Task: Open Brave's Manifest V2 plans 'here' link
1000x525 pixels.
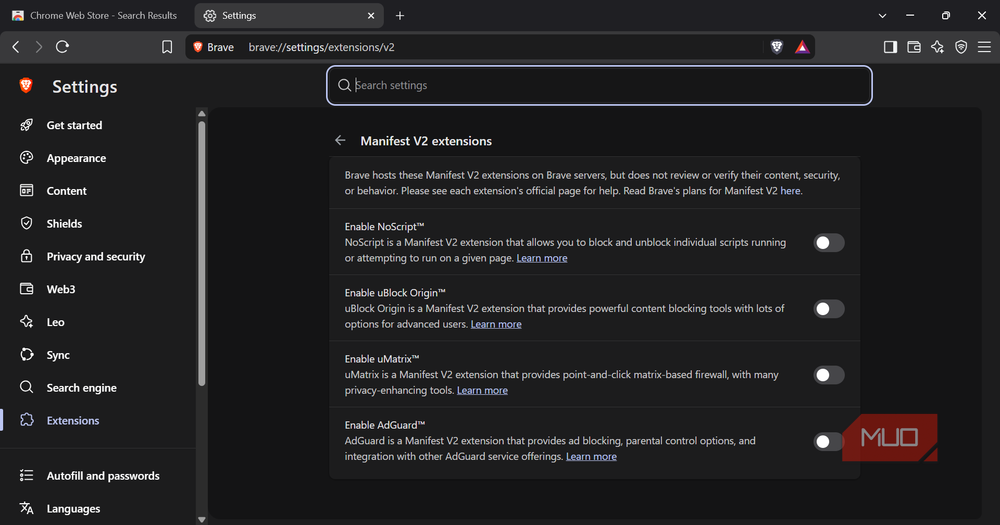Action: click(790, 191)
